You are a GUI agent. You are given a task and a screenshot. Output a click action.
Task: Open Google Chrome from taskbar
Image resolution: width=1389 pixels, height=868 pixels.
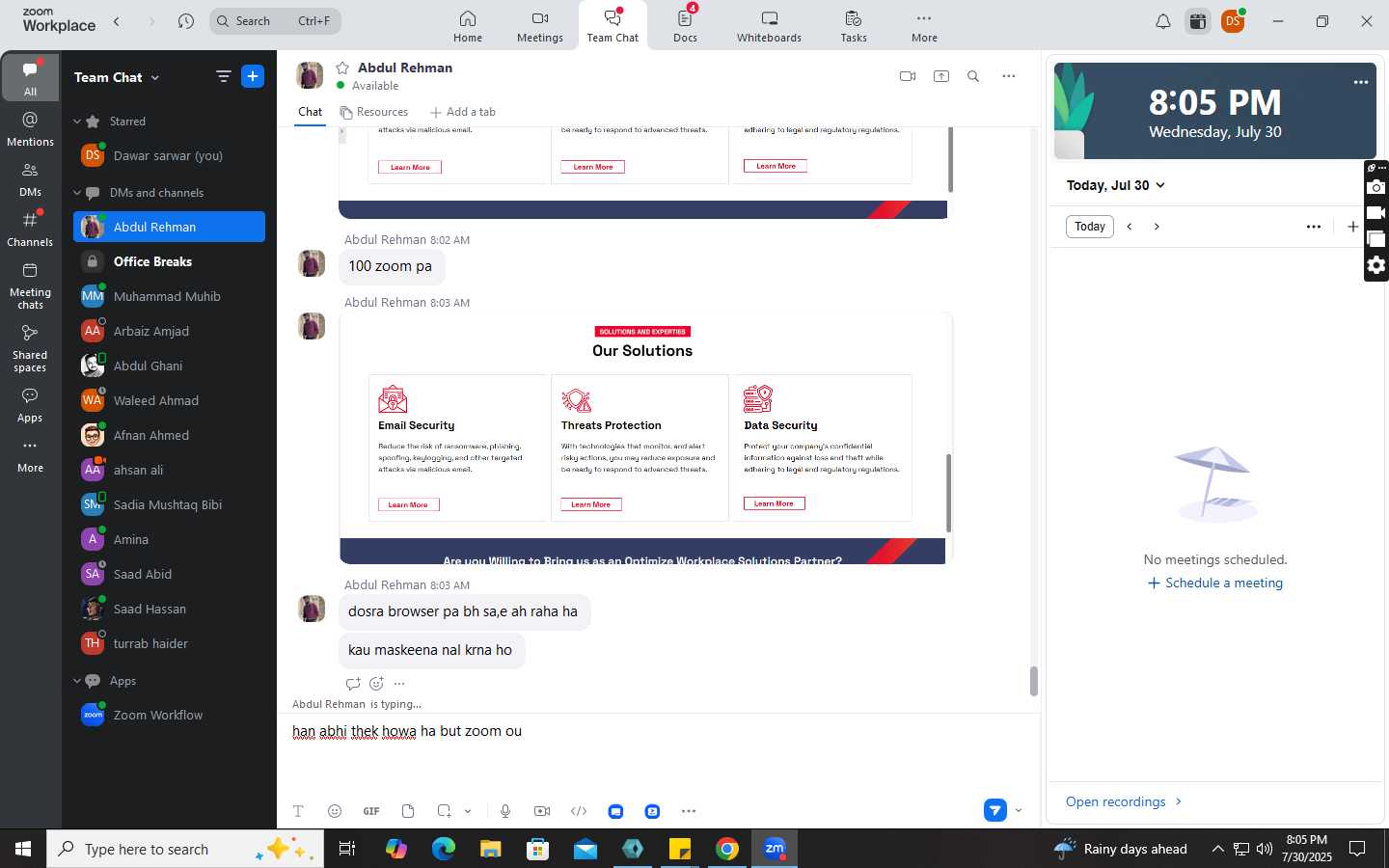[x=727, y=849]
